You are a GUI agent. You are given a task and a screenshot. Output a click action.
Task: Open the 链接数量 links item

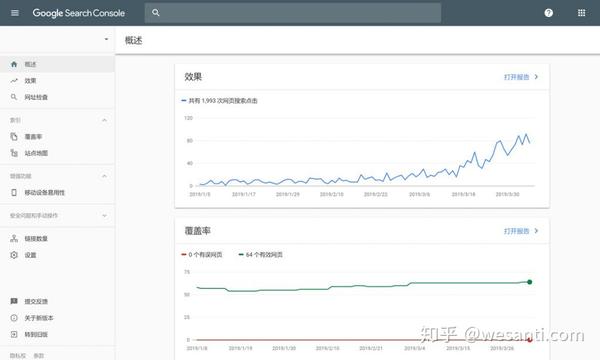(x=57, y=239)
